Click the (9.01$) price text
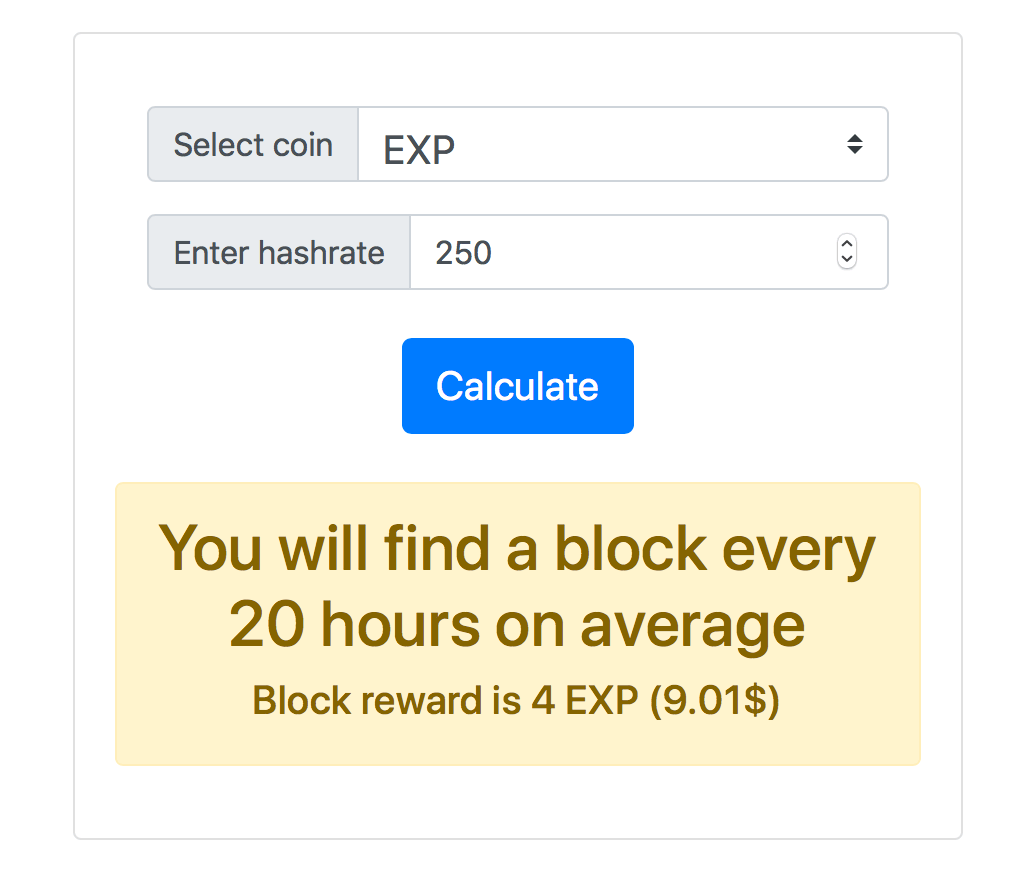This screenshot has width=1034, height=870. pos(715,701)
